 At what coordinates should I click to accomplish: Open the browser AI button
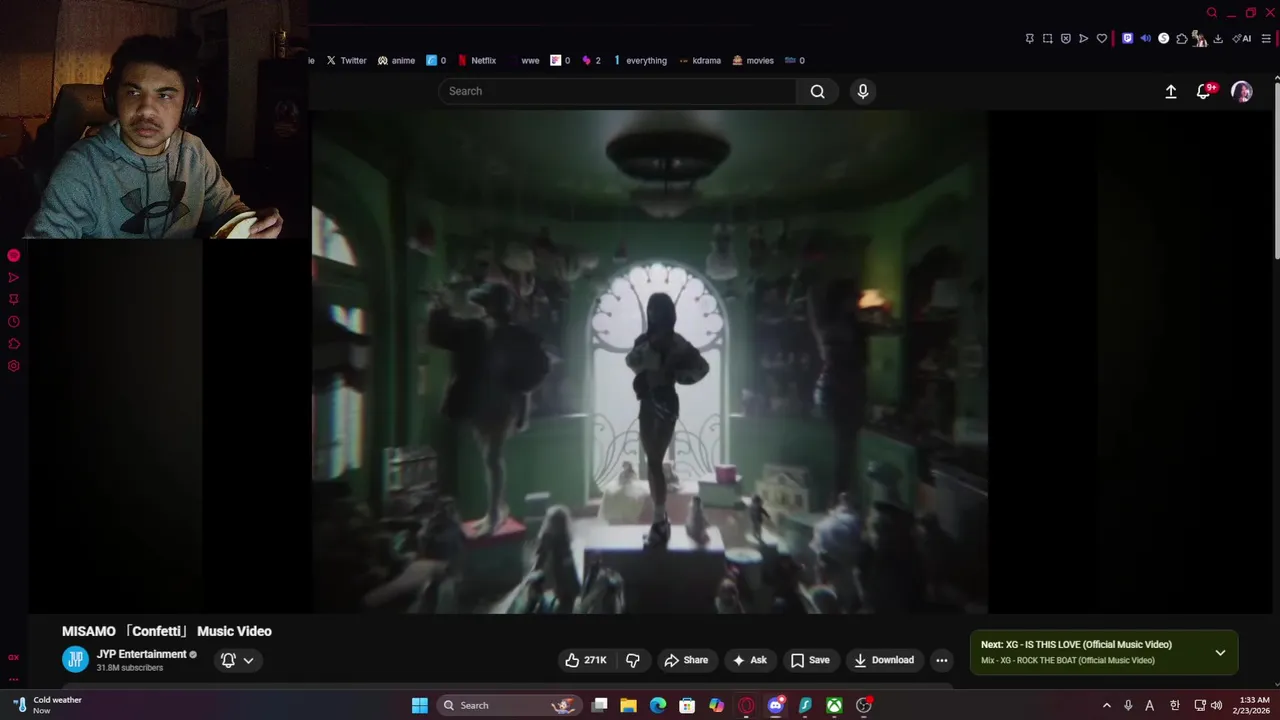(1241, 39)
